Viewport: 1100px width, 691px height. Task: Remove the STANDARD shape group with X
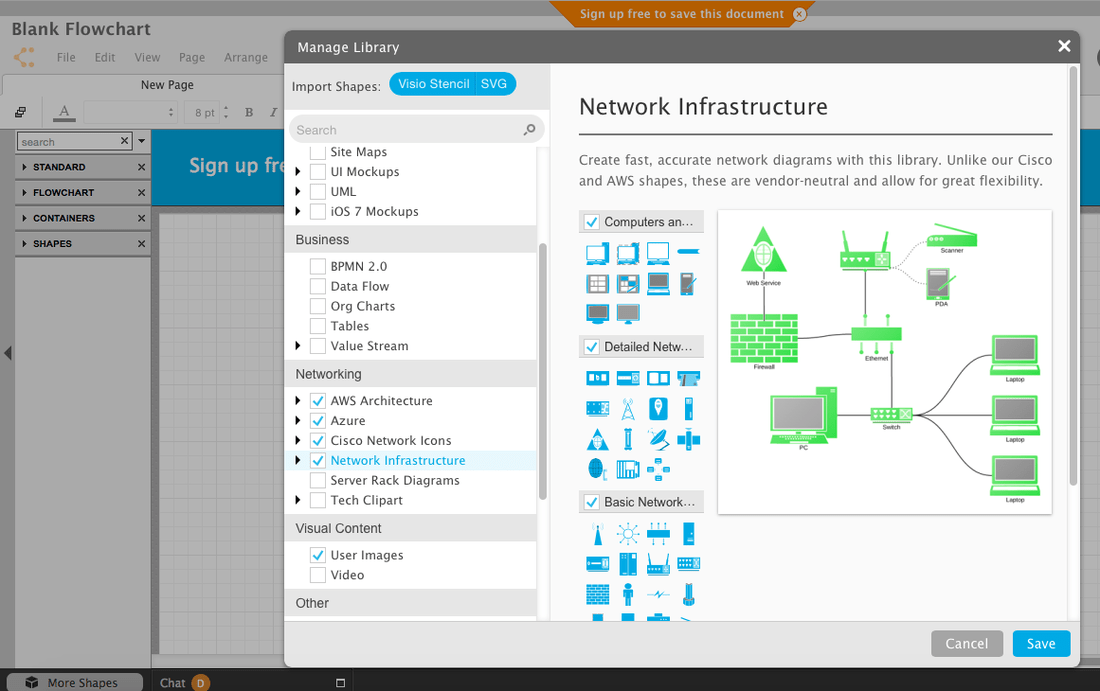point(141,167)
